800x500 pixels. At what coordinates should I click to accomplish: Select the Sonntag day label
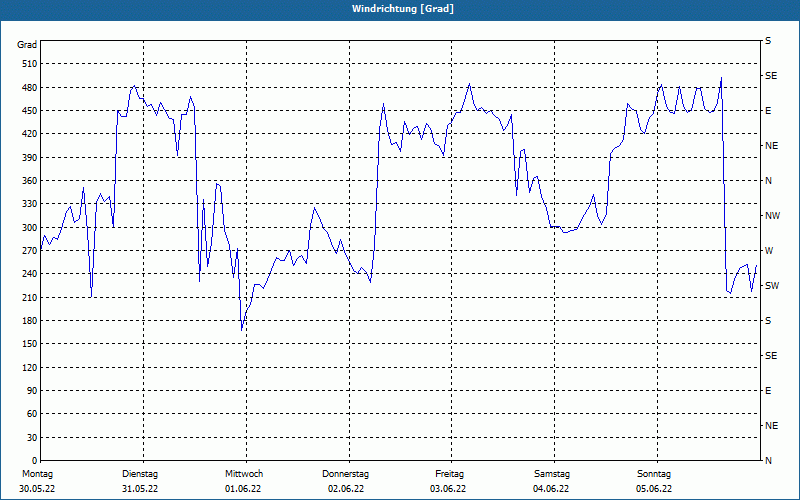[x=654, y=474]
